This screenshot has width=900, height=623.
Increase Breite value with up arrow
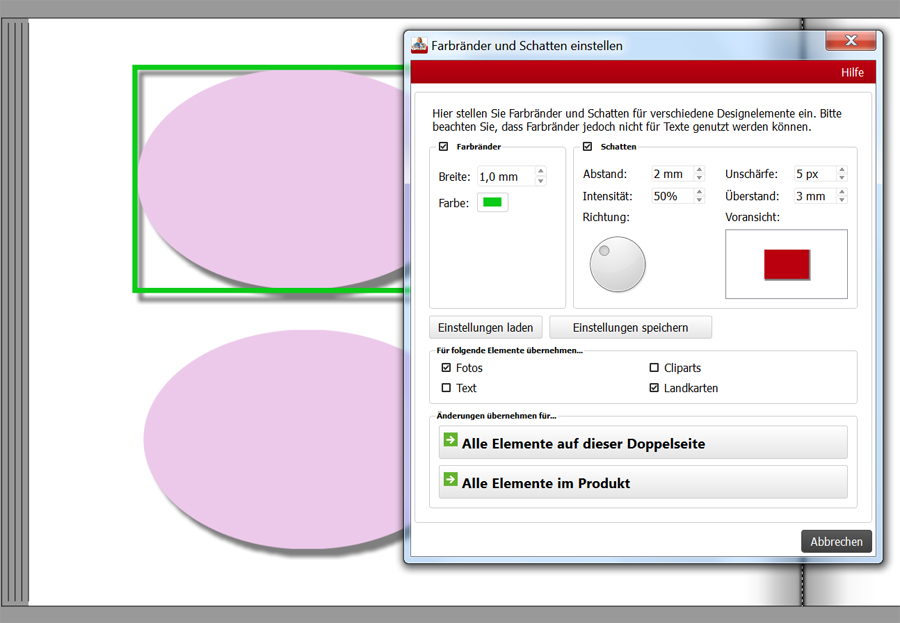click(541, 171)
